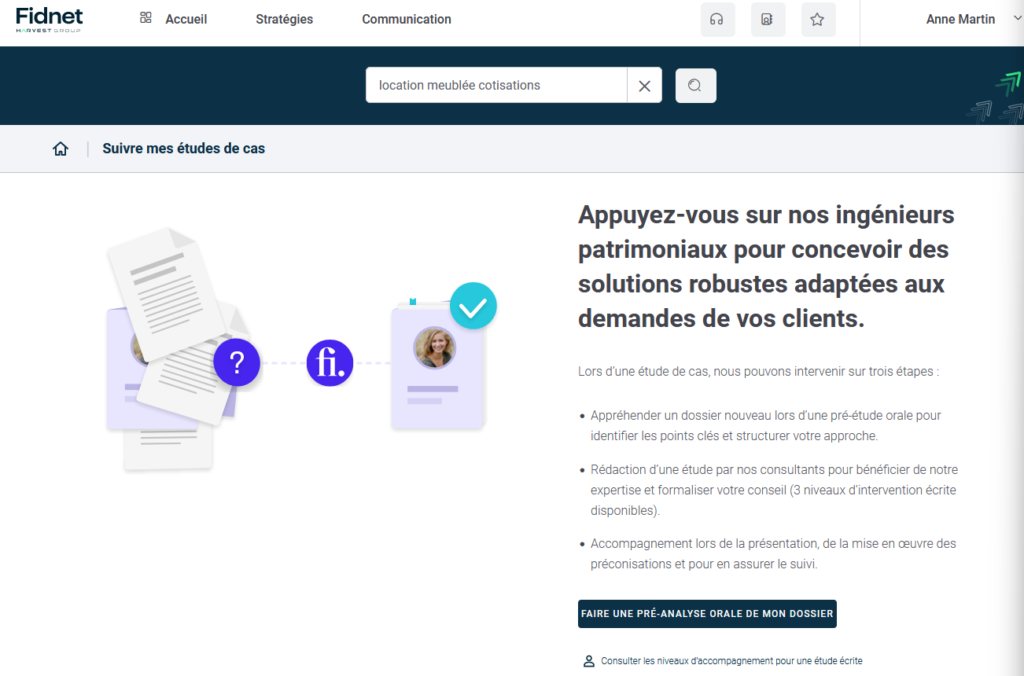Click the grid icon beside Accueil
The image size is (1024, 676).
click(x=146, y=18)
